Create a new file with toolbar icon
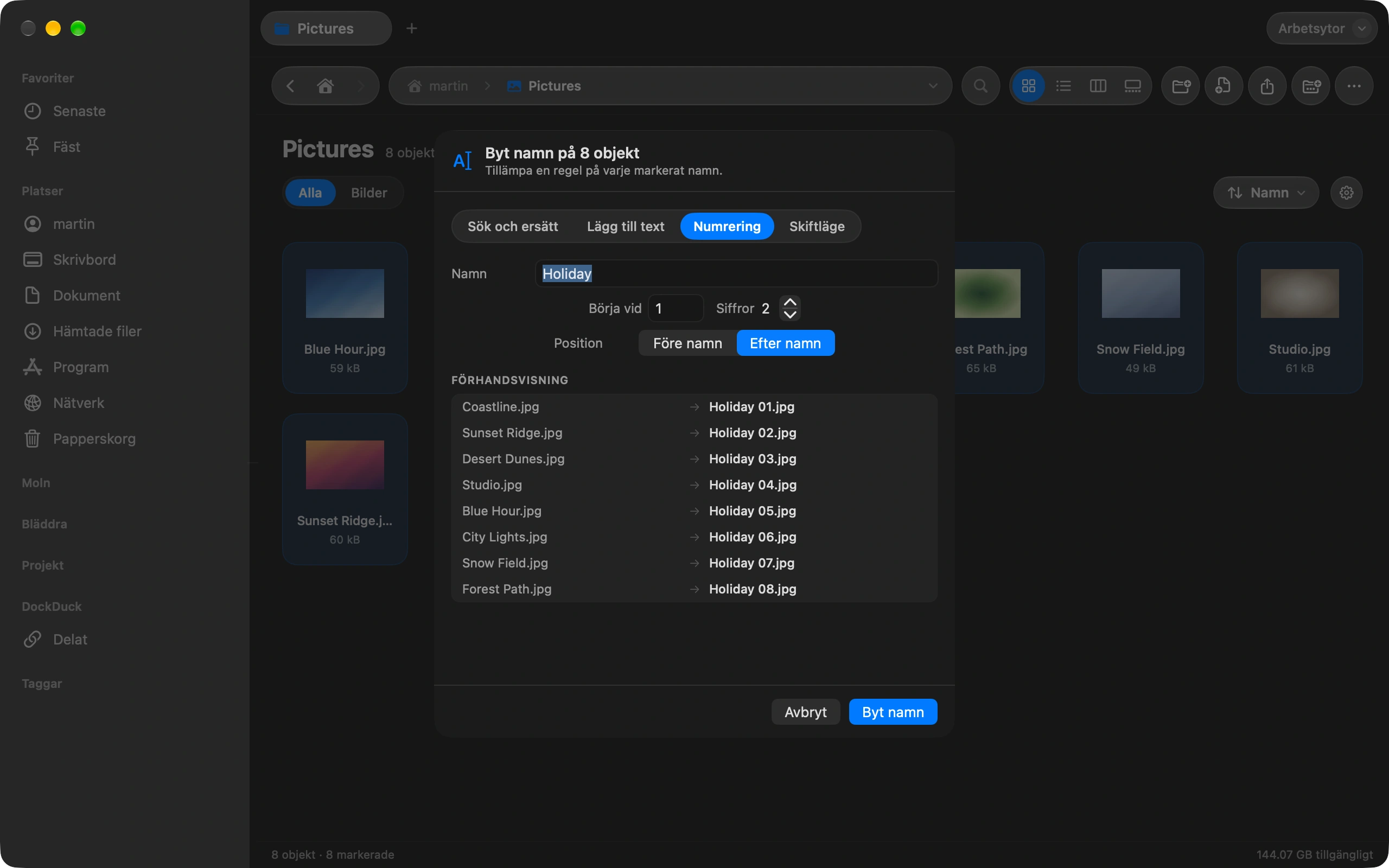Viewport: 1389px width, 868px height. [x=1224, y=86]
